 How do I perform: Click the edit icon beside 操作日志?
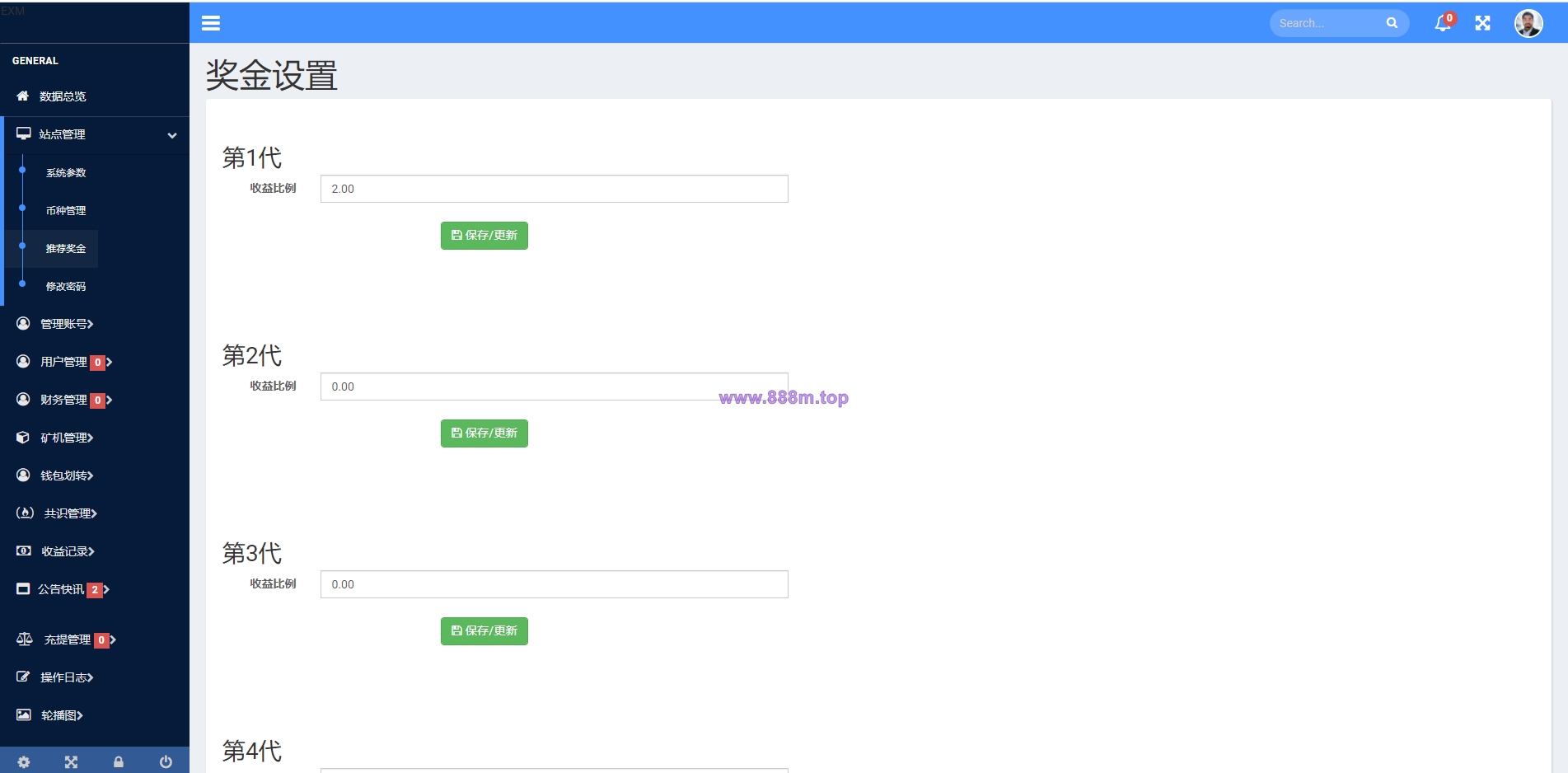point(23,677)
